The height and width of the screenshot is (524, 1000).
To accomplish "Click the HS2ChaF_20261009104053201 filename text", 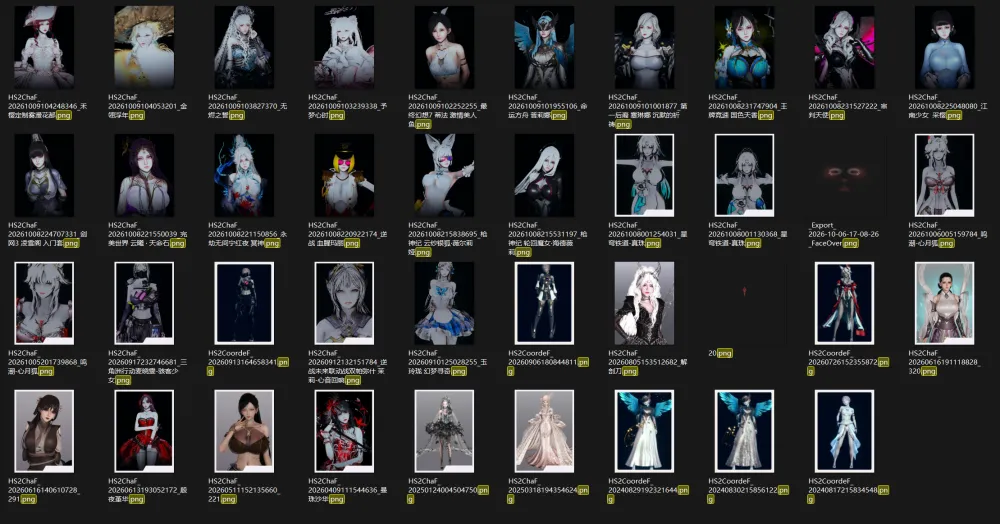I will point(147,106).
